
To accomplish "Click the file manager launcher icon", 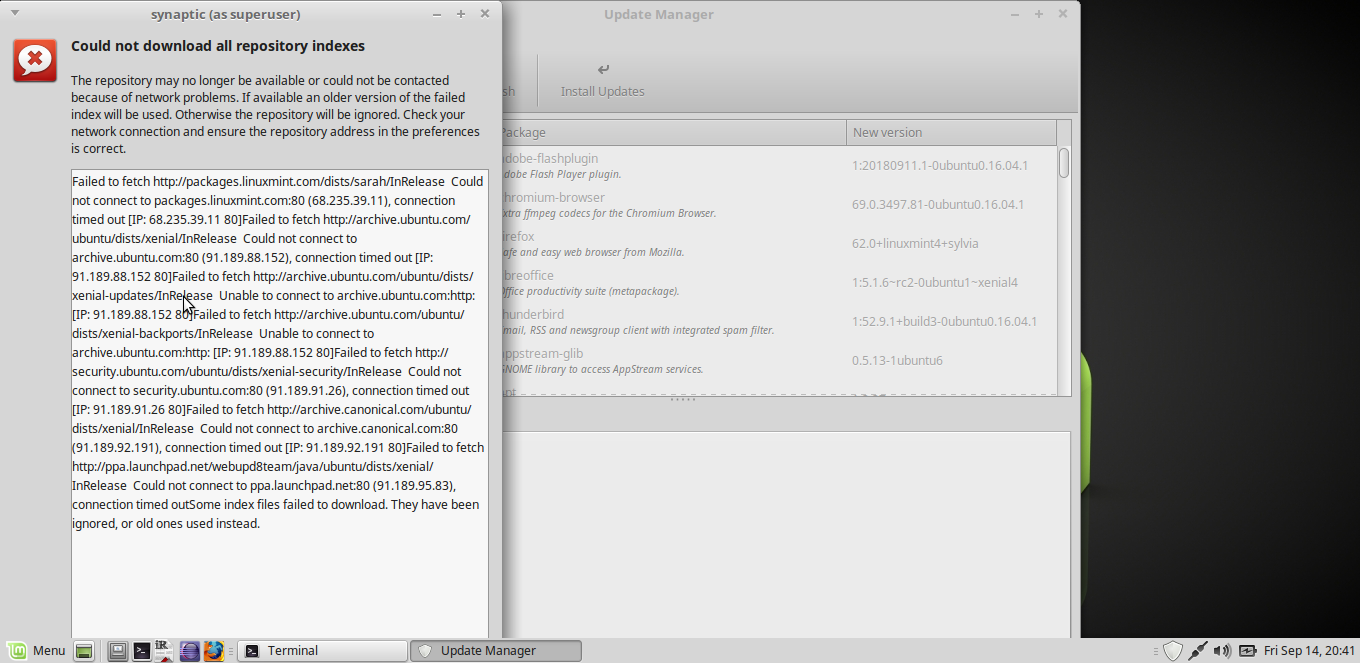I will click(118, 651).
